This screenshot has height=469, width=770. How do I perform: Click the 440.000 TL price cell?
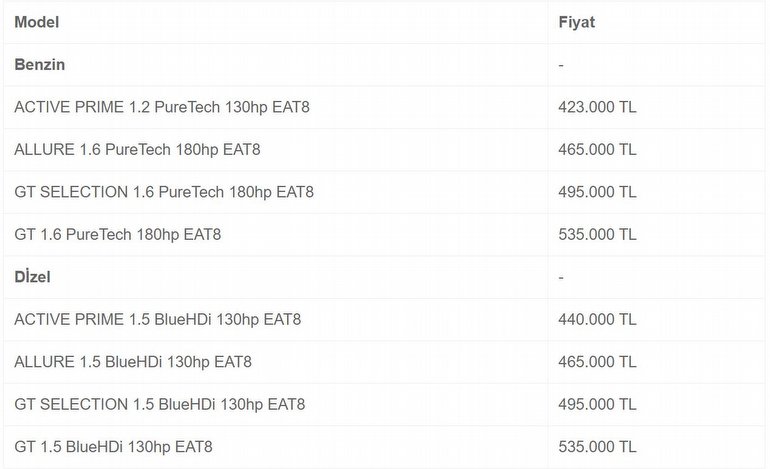coord(597,319)
